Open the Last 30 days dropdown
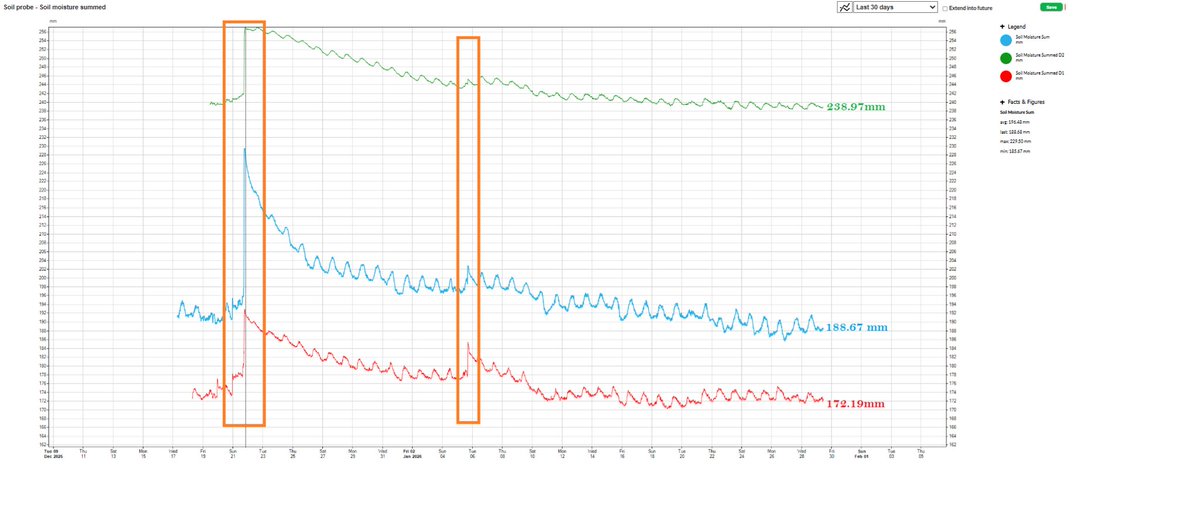1200x523 pixels. (x=895, y=7)
